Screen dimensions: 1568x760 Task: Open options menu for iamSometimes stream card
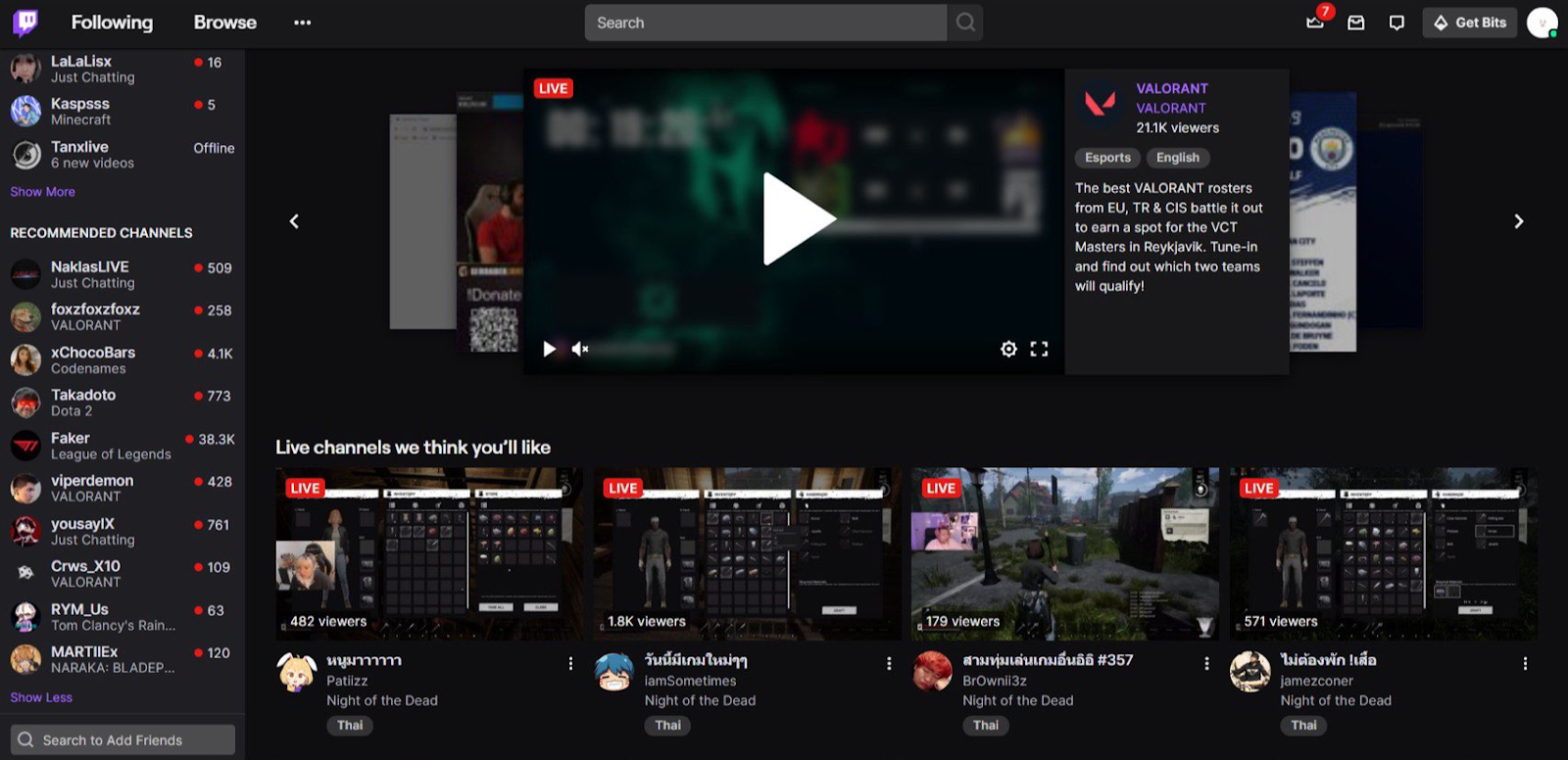coord(889,663)
